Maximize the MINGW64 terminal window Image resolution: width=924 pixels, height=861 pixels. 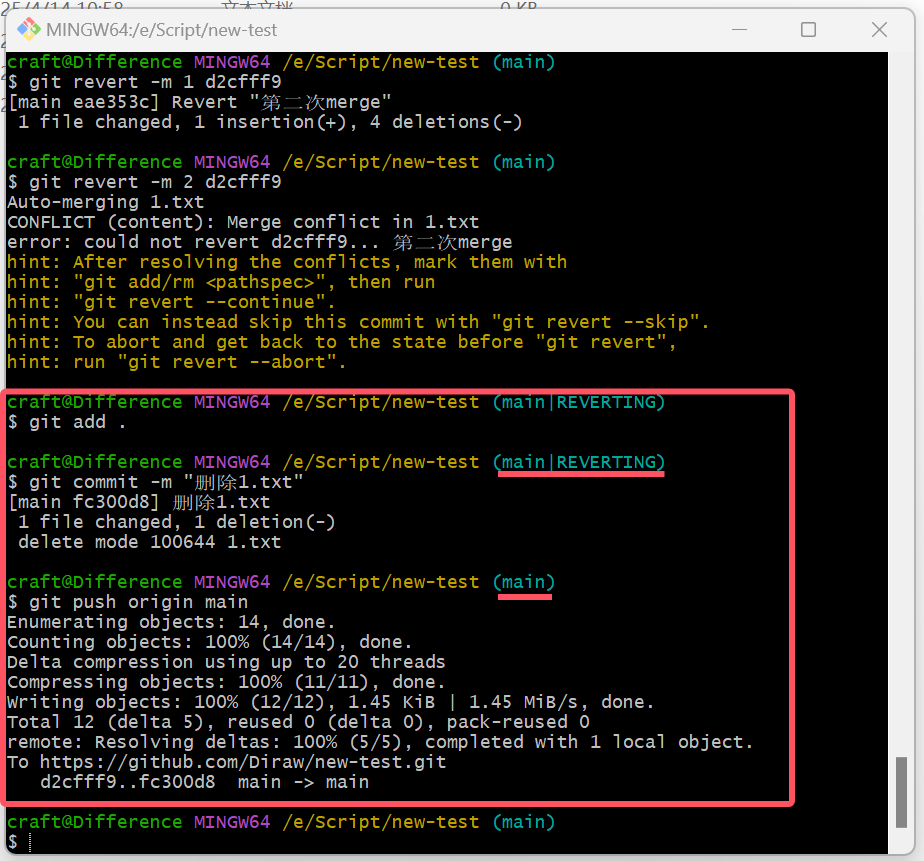808,29
